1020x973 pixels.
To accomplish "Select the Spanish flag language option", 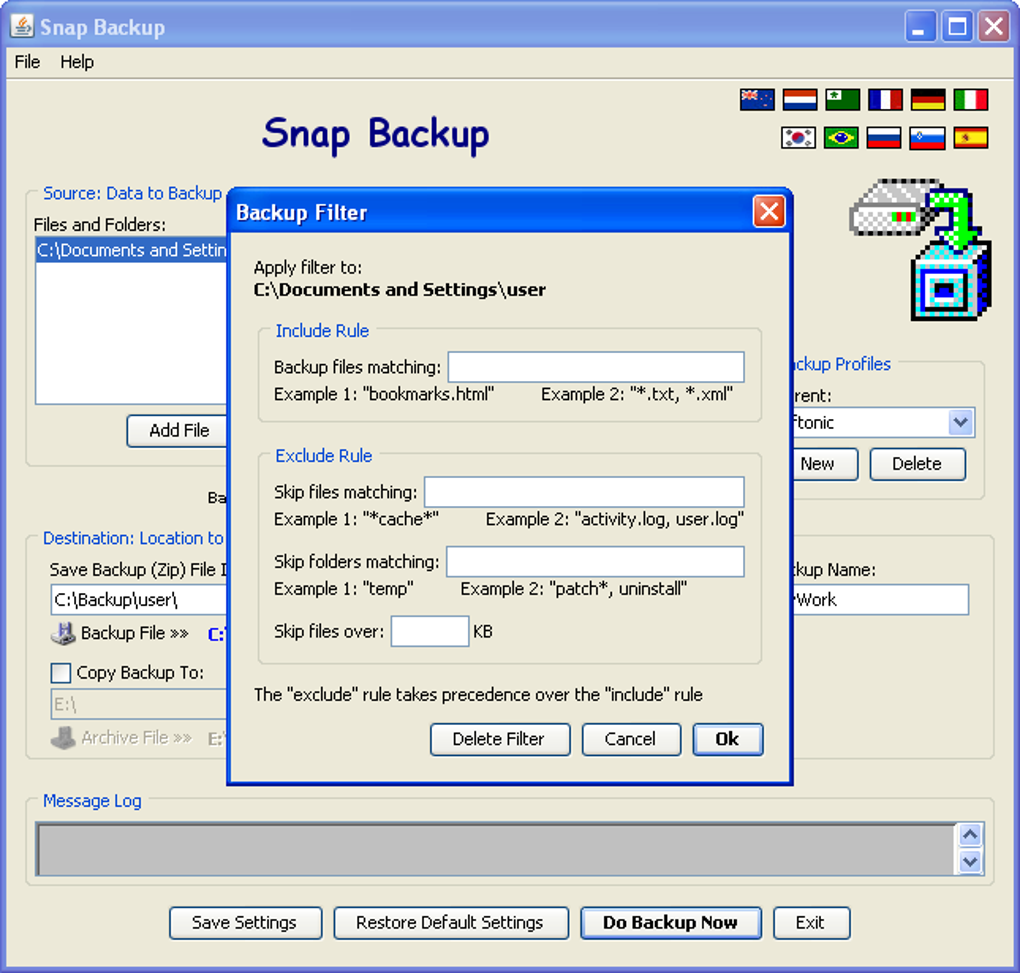I will (x=971, y=138).
